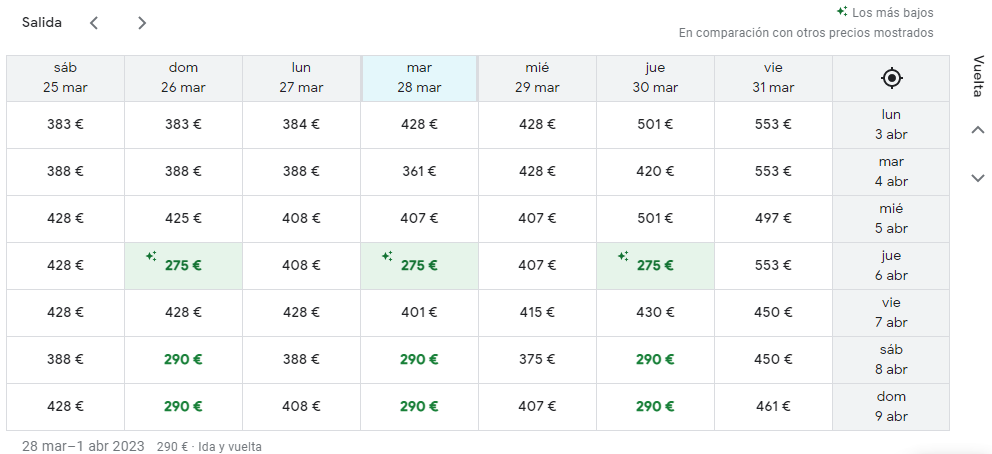This screenshot has width=992, height=454.
Task: Select the mar 28 mar departure column header
Action: 419,78
